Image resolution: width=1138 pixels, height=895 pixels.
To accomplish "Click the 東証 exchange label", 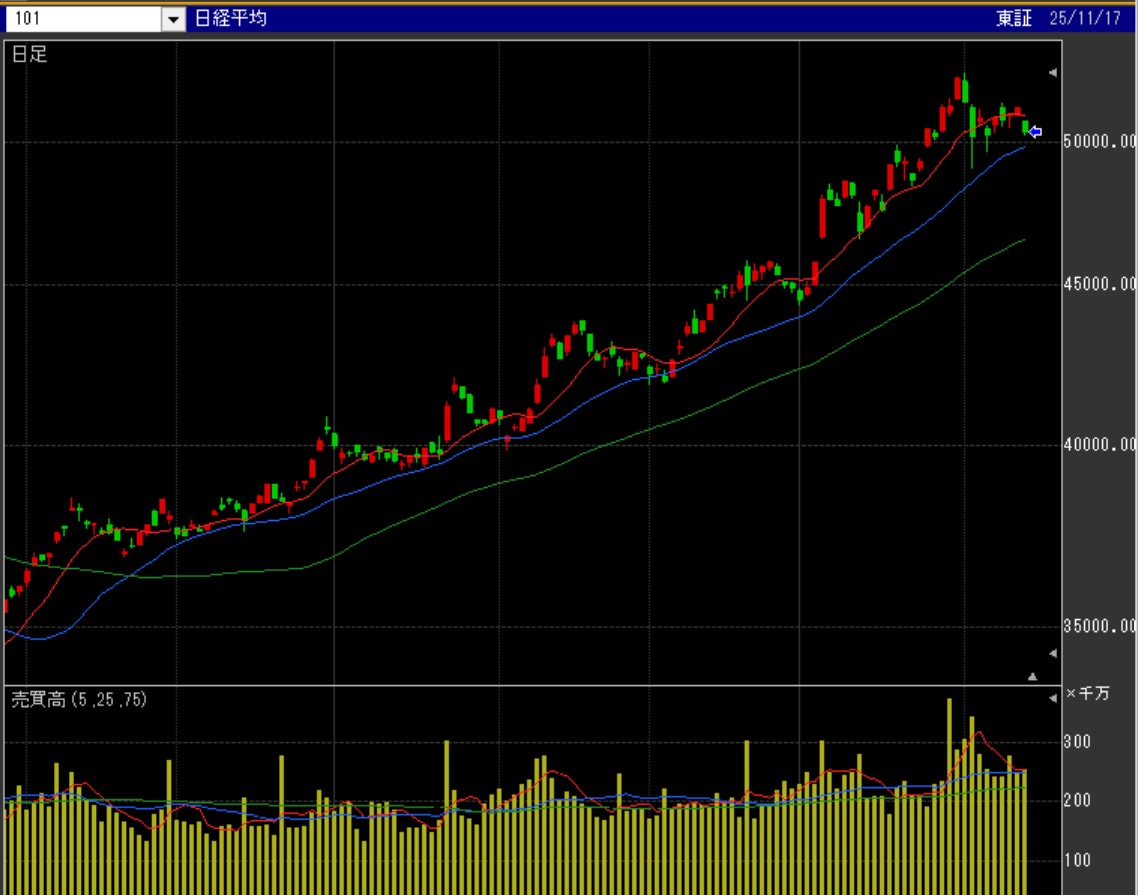I will click(x=1013, y=19).
